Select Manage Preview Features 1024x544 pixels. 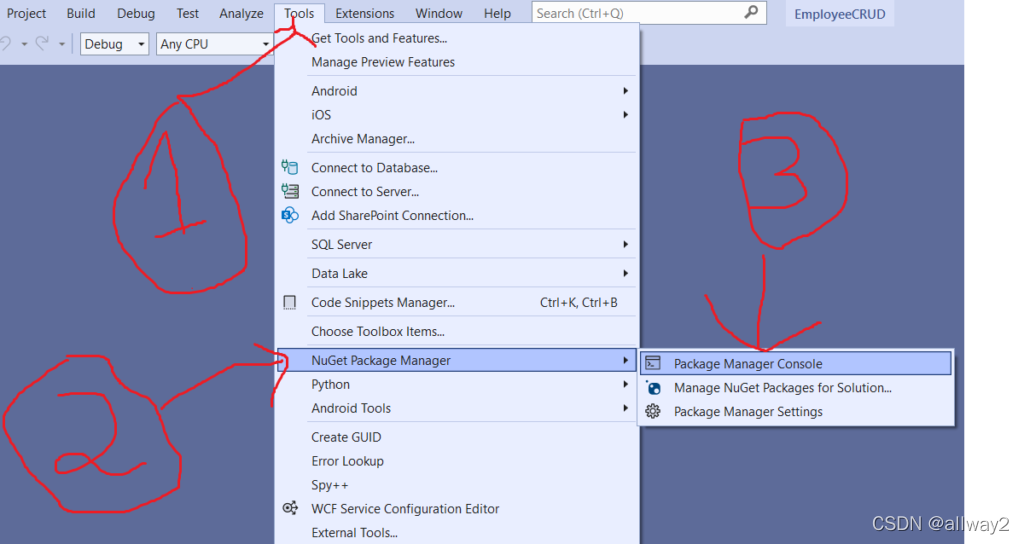(383, 62)
